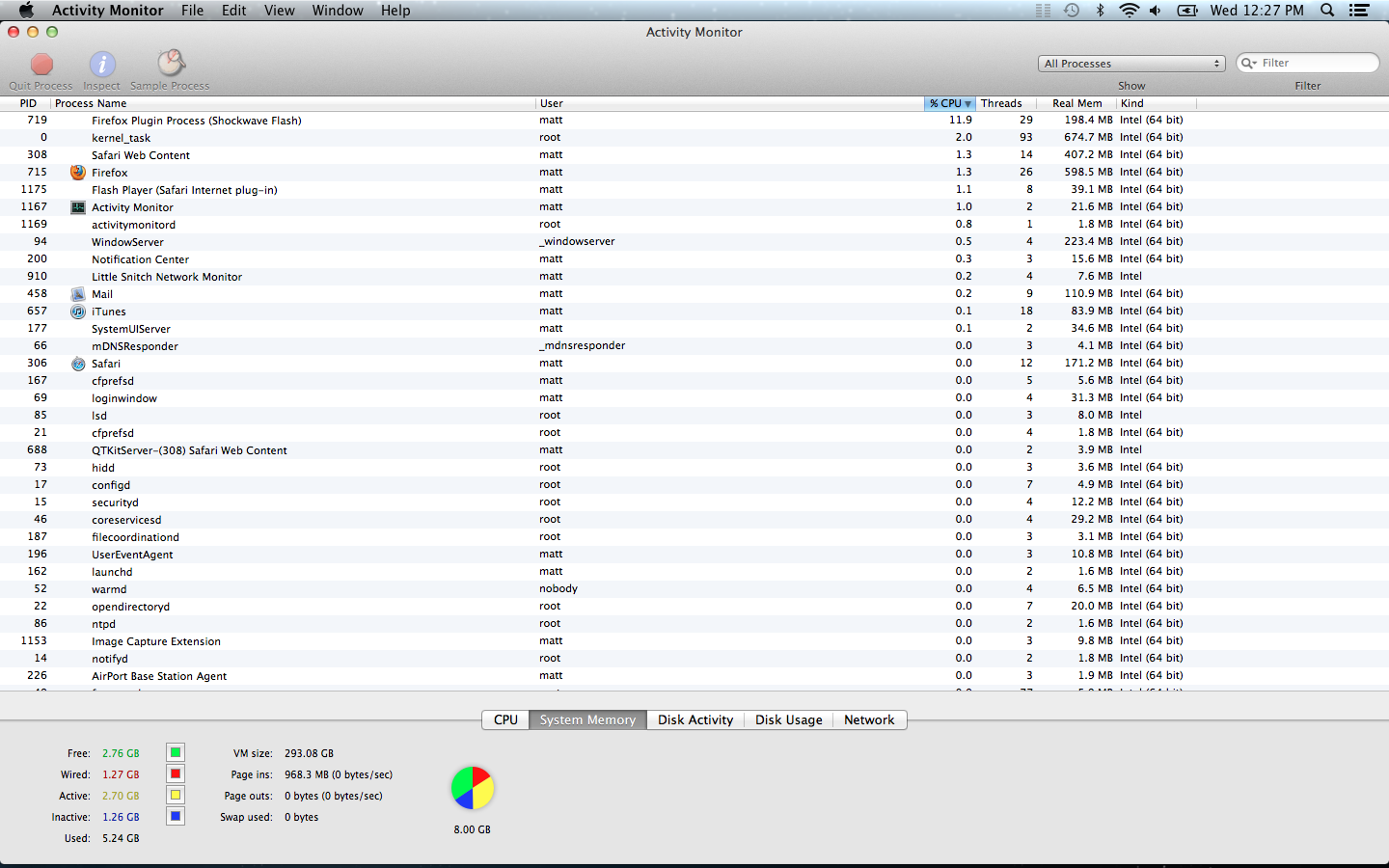The image size is (1389, 868).
Task: Click the clock showing Wed 12:27 PM
Action: pyautogui.click(x=1257, y=11)
